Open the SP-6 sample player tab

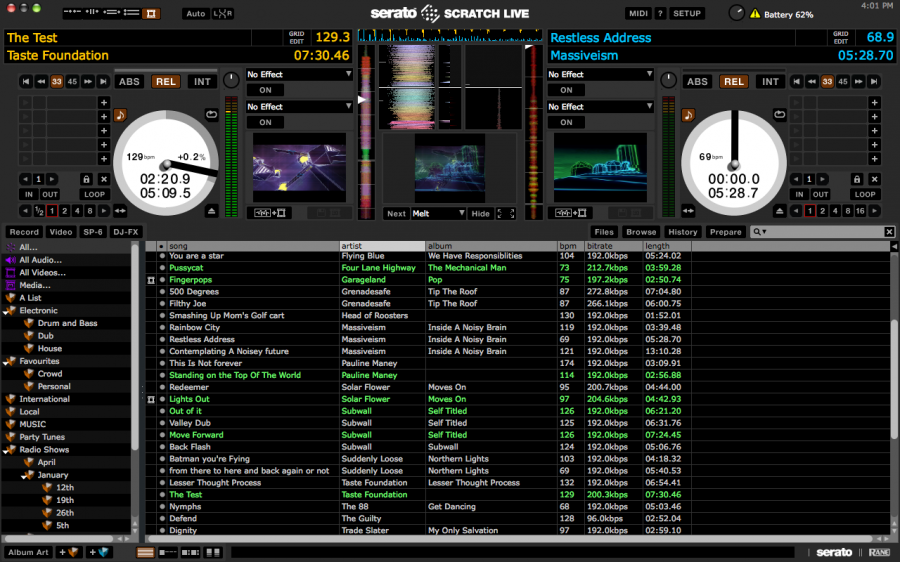[92, 232]
